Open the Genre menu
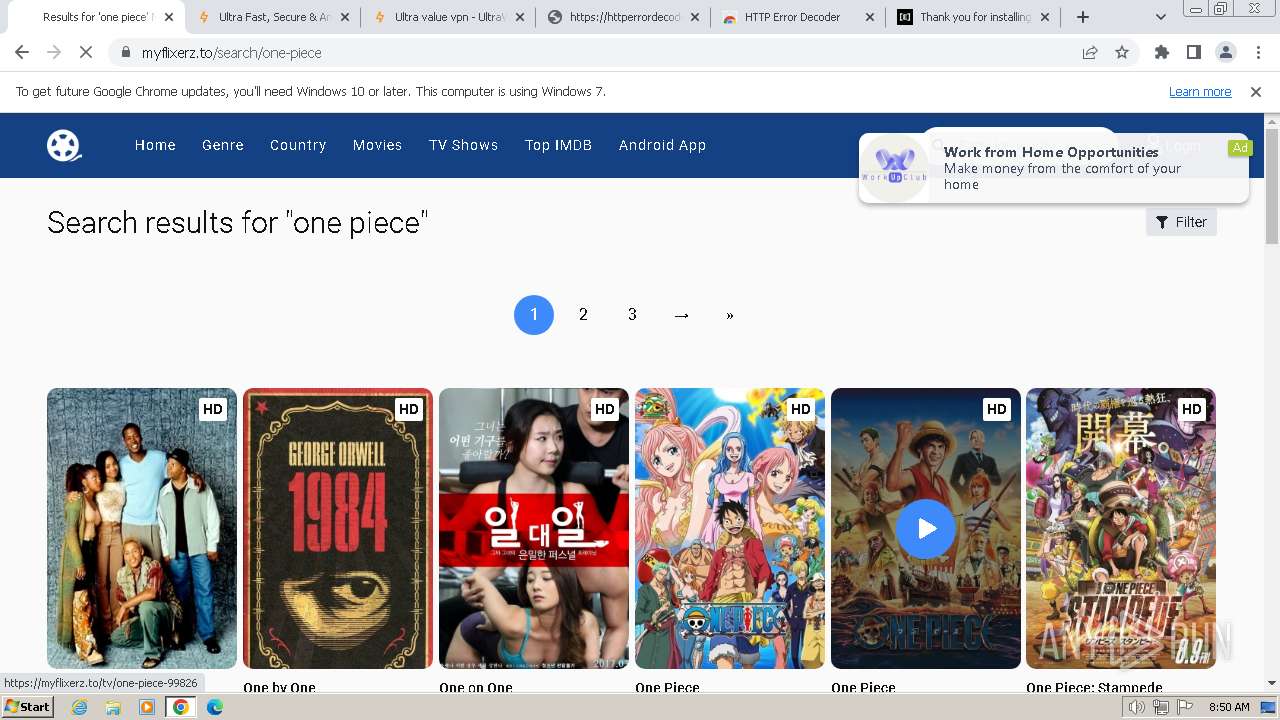 (x=223, y=145)
